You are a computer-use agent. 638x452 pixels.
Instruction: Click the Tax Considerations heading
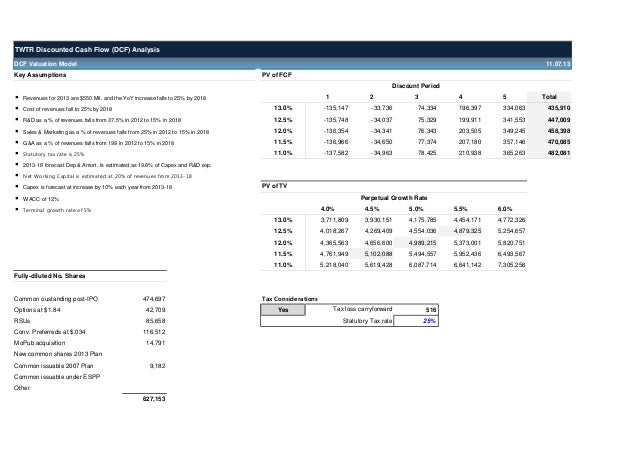tap(289, 299)
